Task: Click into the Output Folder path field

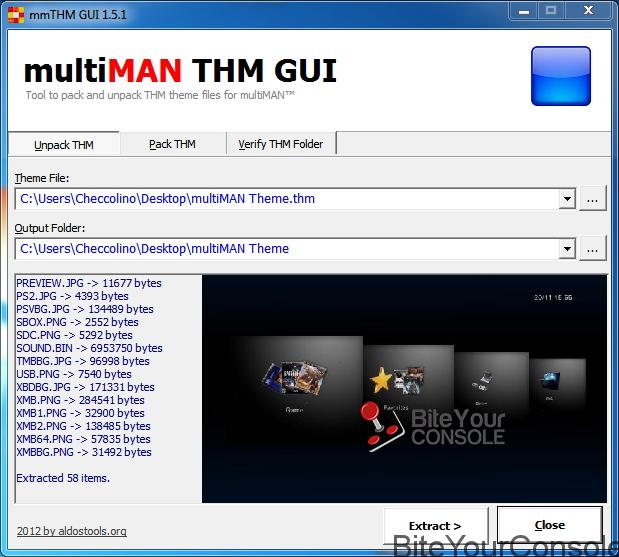Action: pyautogui.click(x=287, y=249)
